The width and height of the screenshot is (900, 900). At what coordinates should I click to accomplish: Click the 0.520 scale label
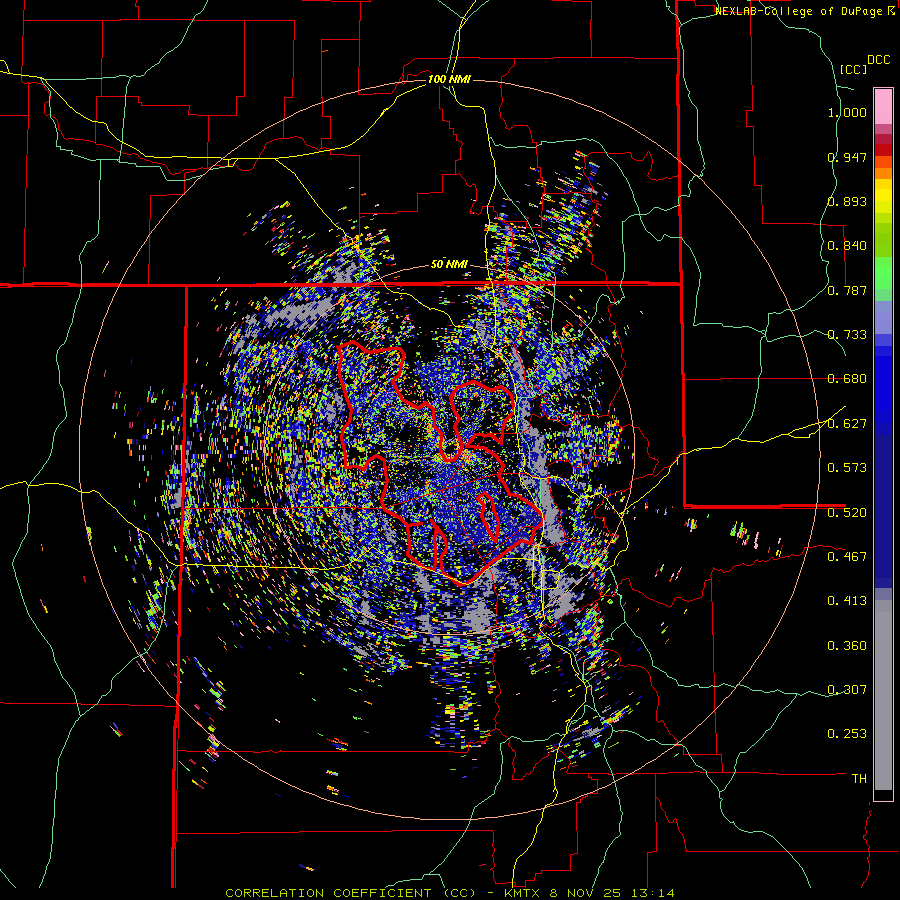pos(847,512)
